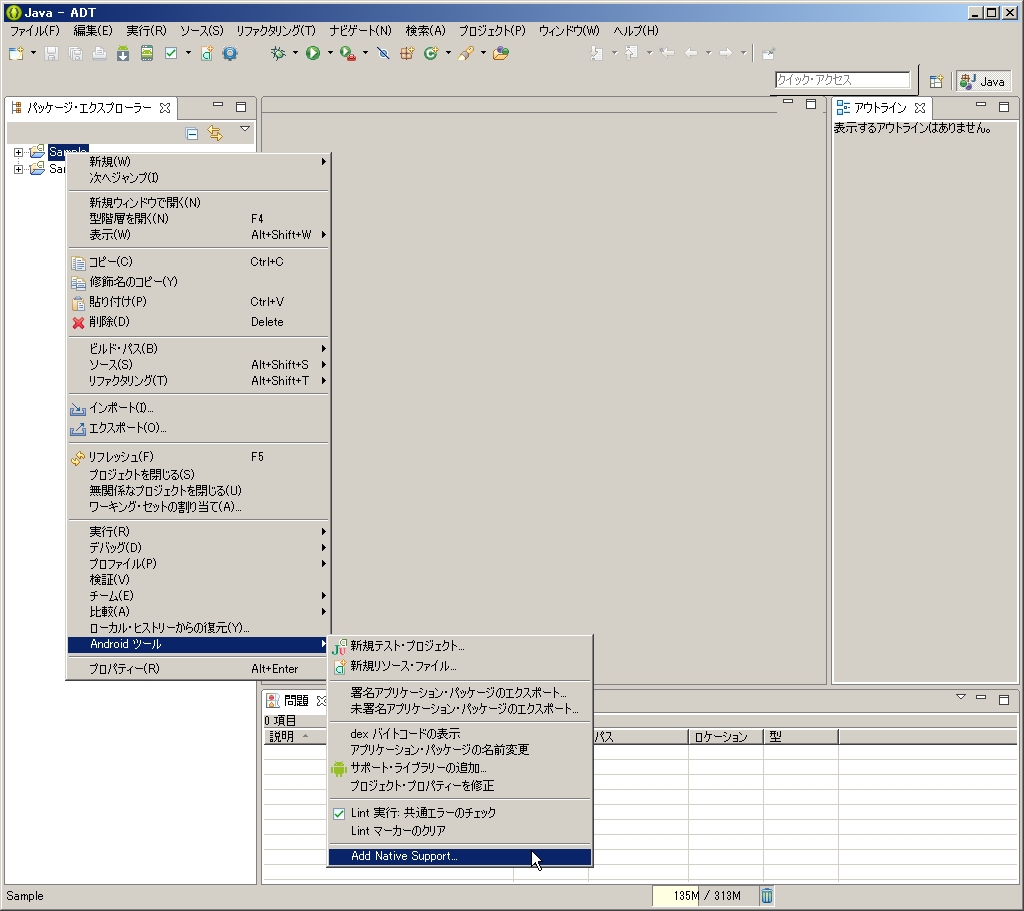Screen dimensions: 1024x911
Task: Open dropdown arrow next to Run icon
Action: pos(330,53)
